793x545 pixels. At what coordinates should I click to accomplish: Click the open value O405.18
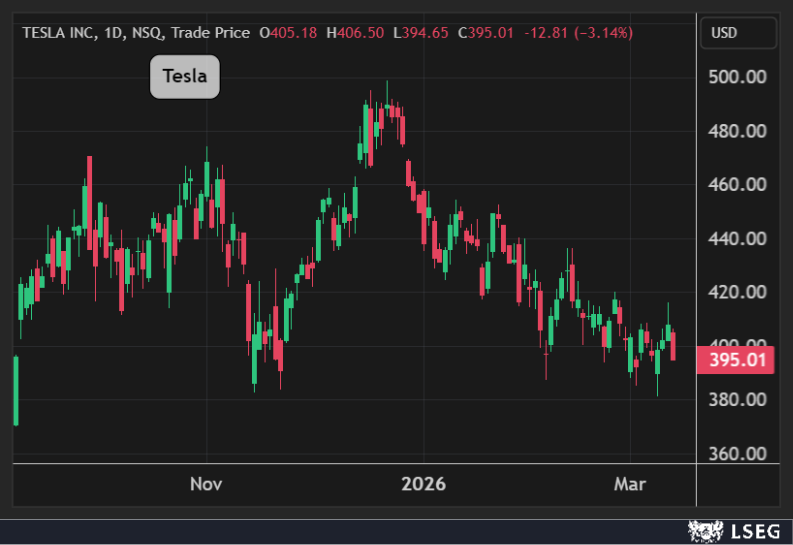(288, 33)
